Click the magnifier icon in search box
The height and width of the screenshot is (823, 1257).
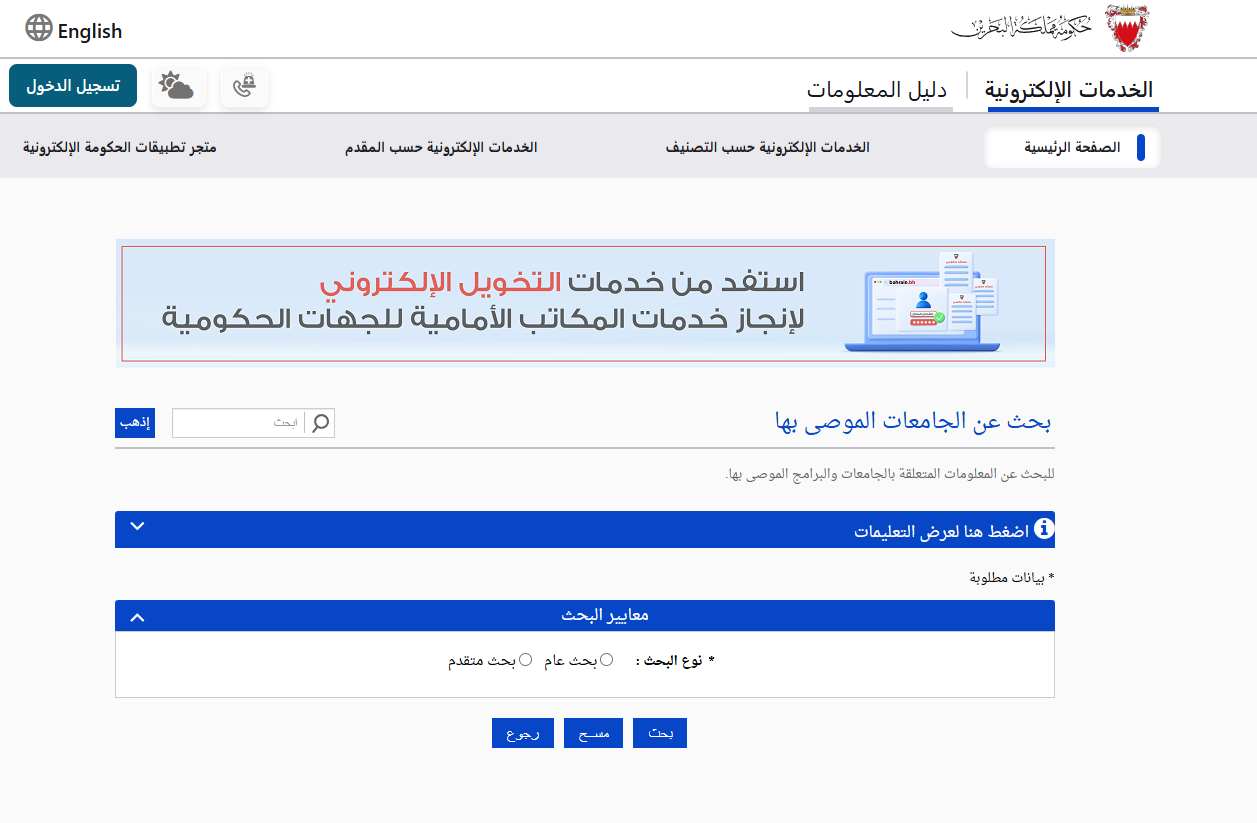point(321,423)
